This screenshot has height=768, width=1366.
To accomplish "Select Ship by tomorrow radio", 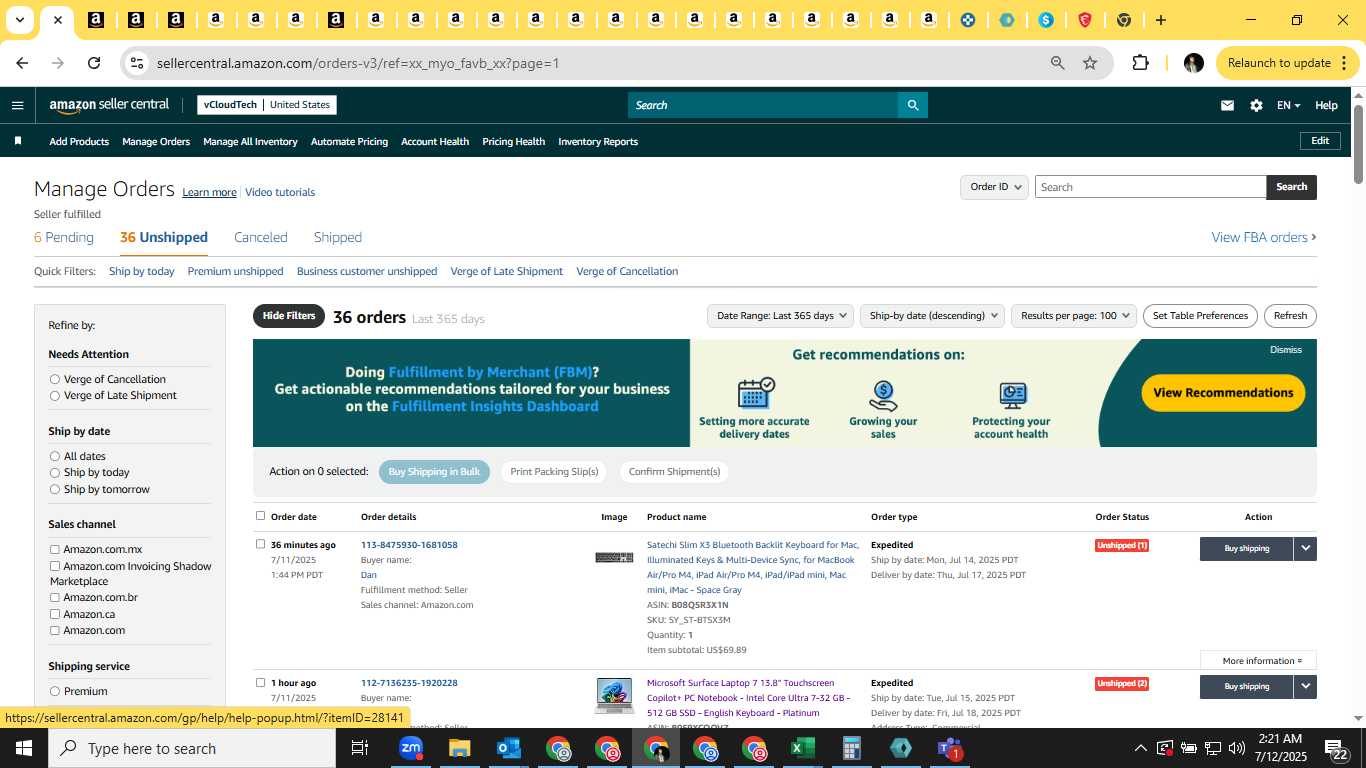I will (55, 489).
